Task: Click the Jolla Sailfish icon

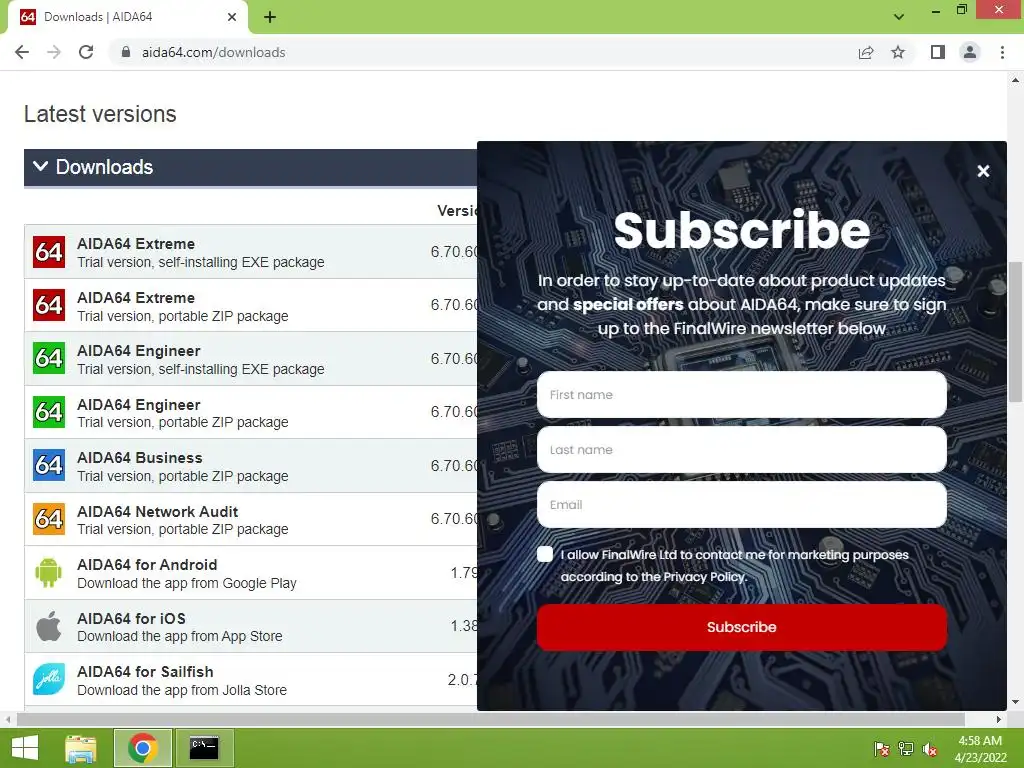Action: [x=49, y=679]
